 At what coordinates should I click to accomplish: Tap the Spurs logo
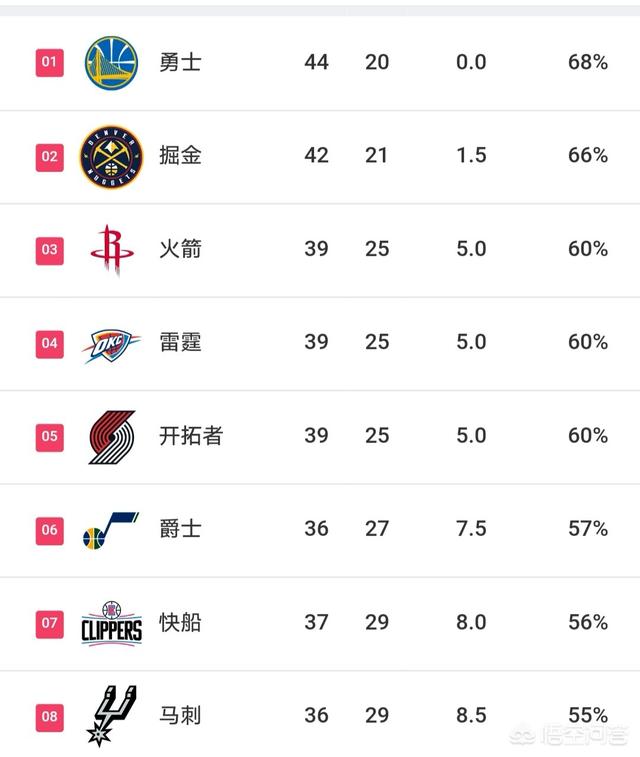pyautogui.click(x=111, y=716)
